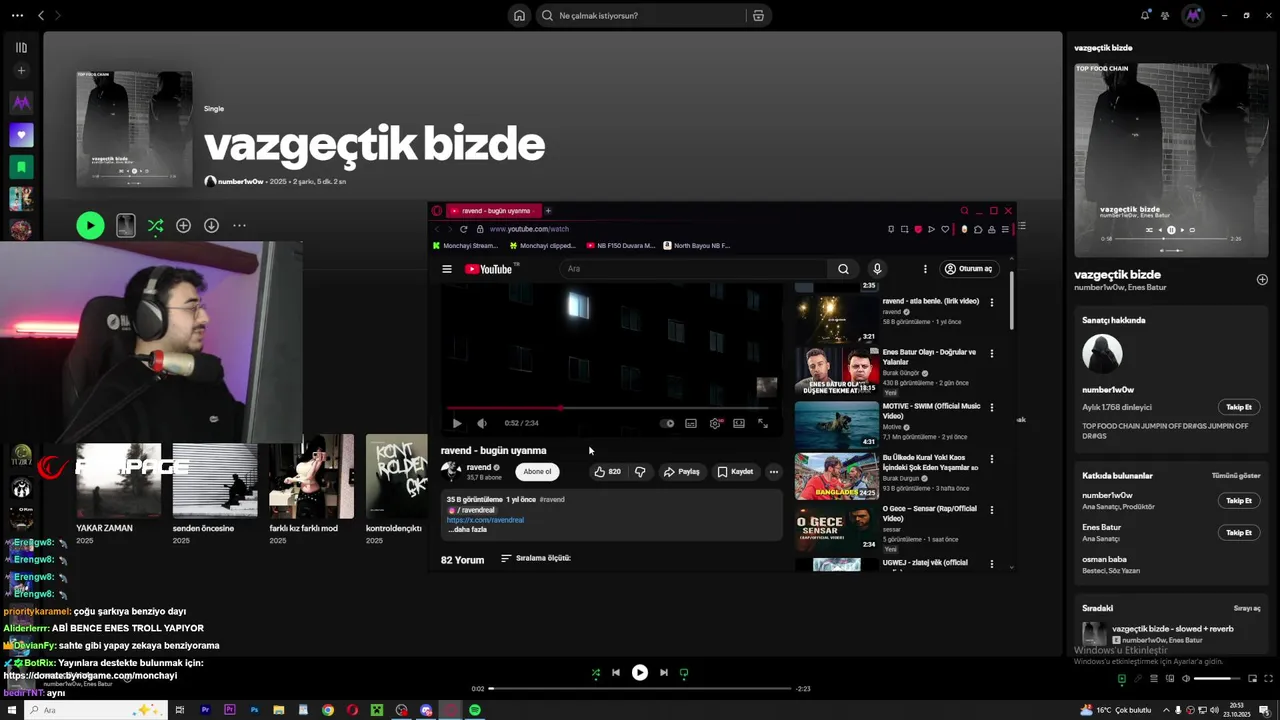Add the single to library with plus icon
Viewport: 1280px width, 720px height.
tap(183, 226)
